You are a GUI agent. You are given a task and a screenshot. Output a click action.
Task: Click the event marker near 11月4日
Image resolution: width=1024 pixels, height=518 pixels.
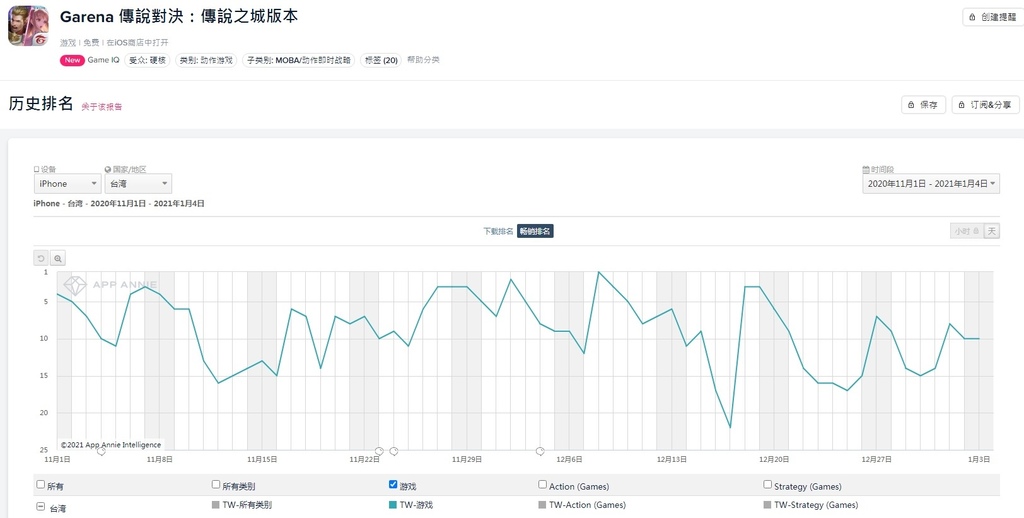click(101, 451)
